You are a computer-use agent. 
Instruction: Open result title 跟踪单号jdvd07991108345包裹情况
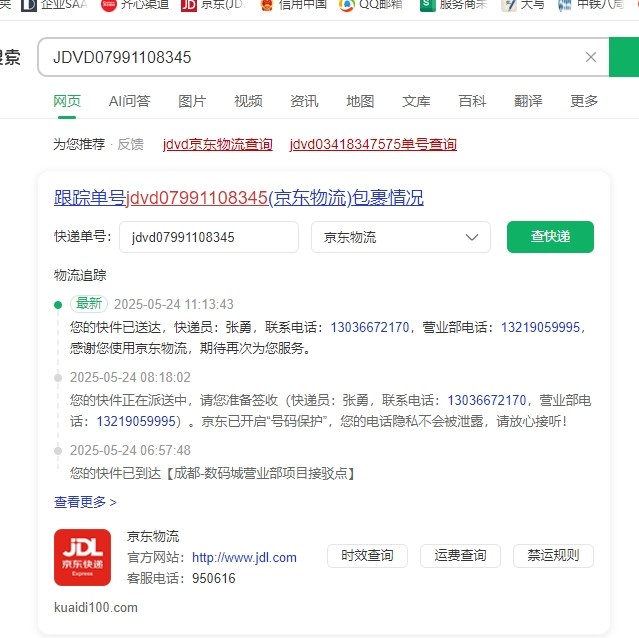[x=239, y=198]
